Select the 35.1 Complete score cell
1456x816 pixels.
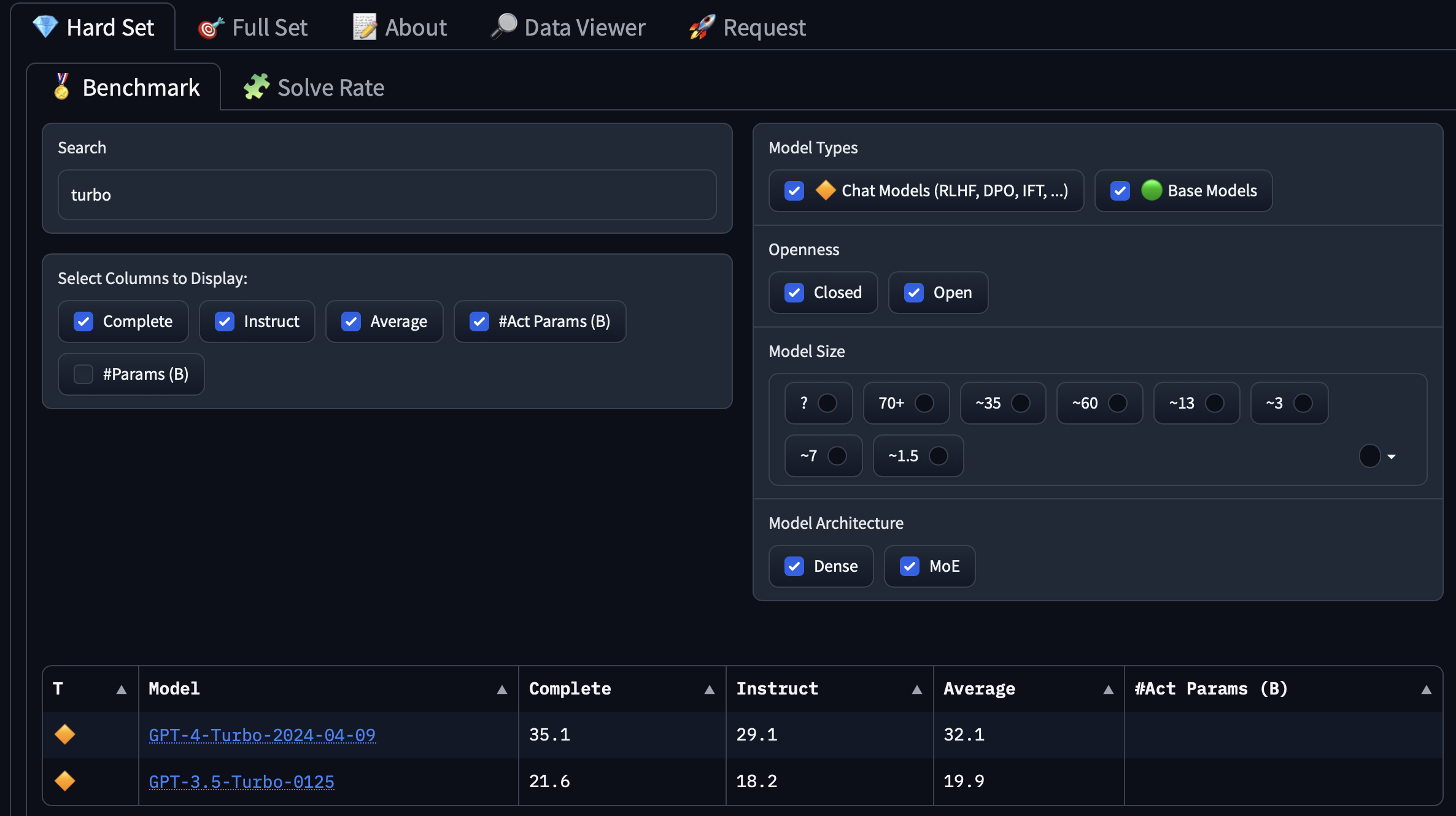(622, 734)
